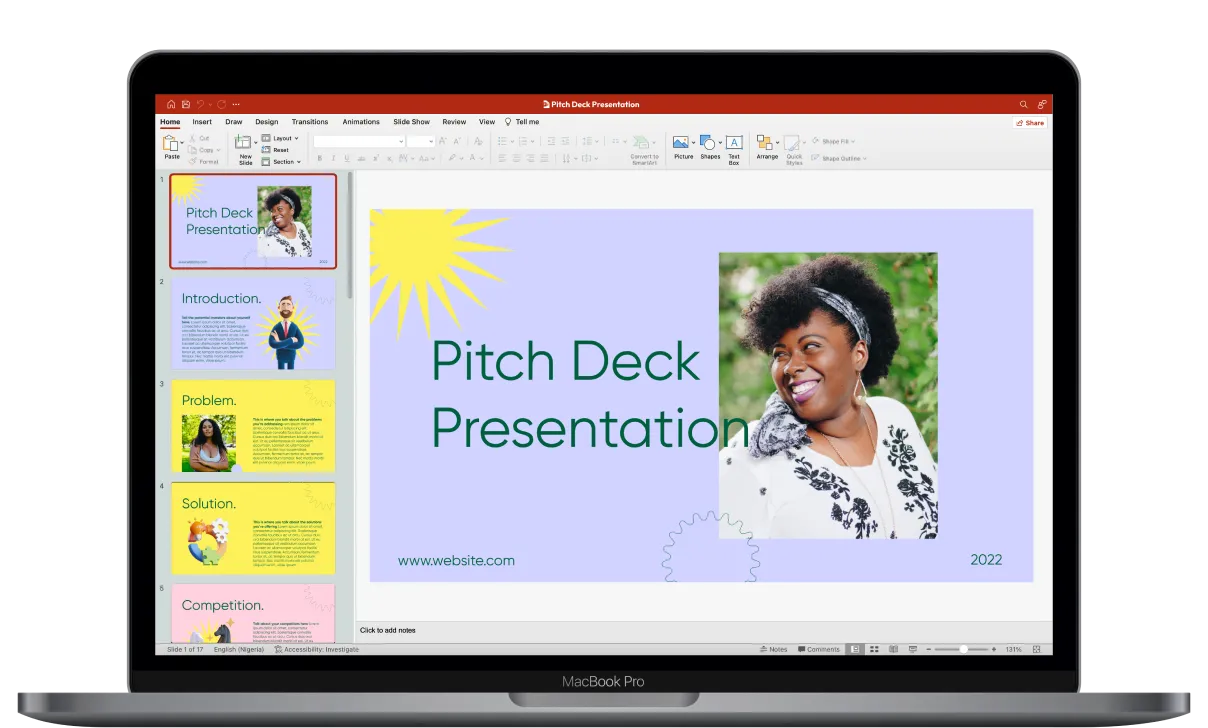This screenshot has width=1208, height=728.
Task: Expand the Section dropdown
Action: click(282, 161)
